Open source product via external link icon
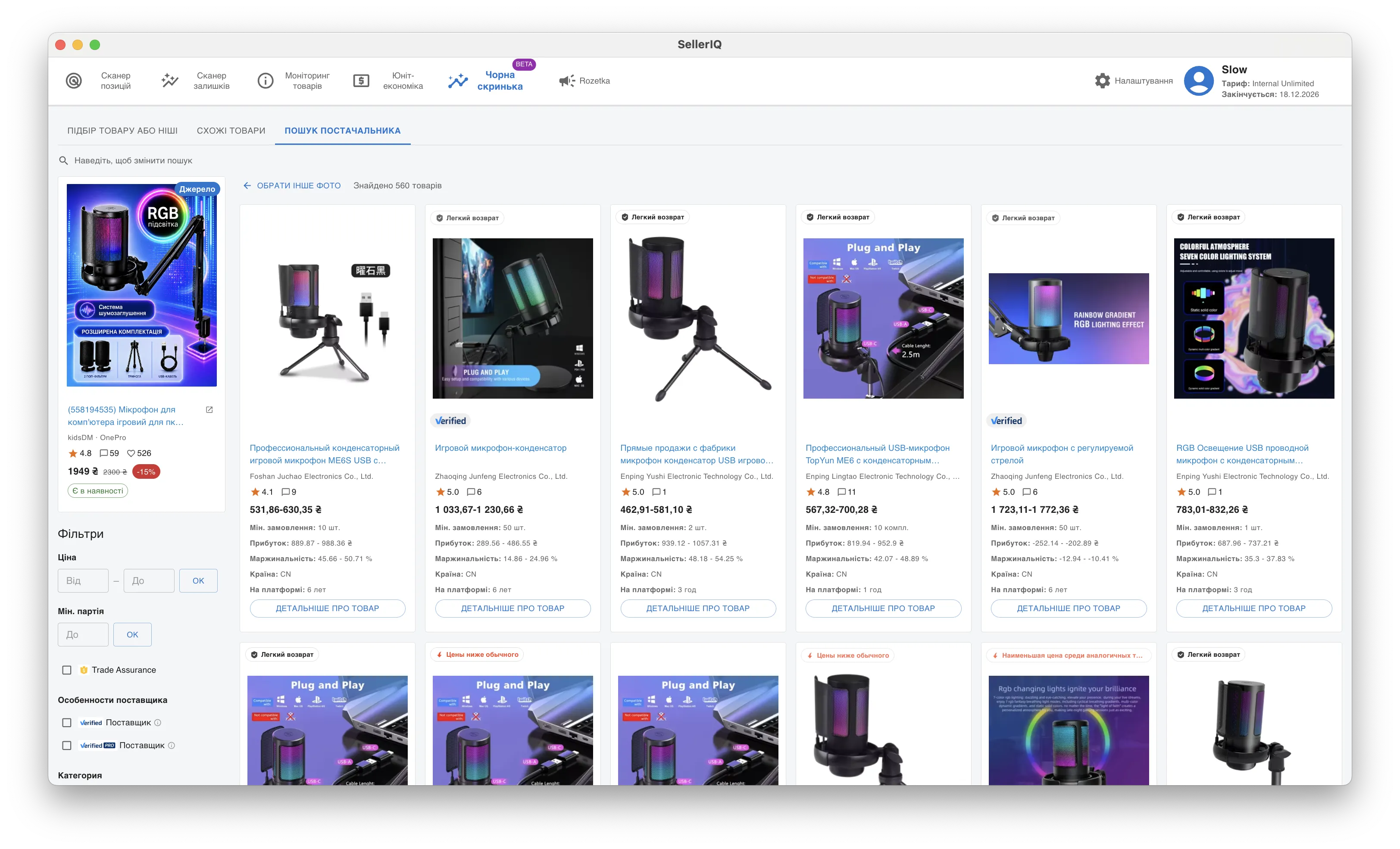This screenshot has height=849, width=1400. 209,410
